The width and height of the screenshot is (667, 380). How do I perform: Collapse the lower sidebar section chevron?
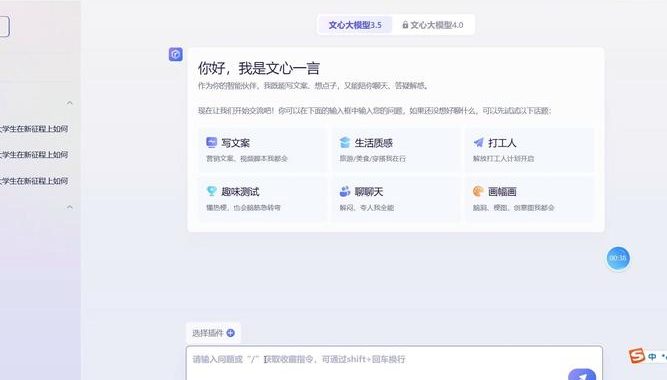point(70,207)
